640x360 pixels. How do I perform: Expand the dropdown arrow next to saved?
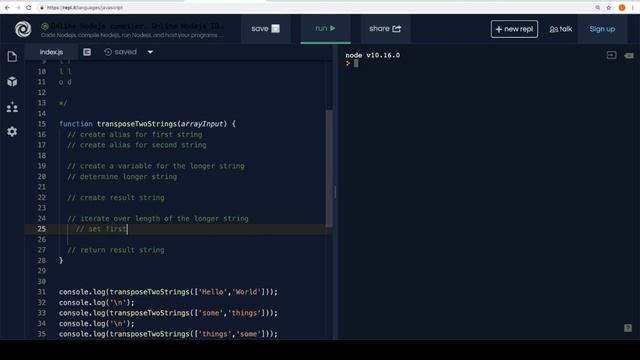(150, 52)
